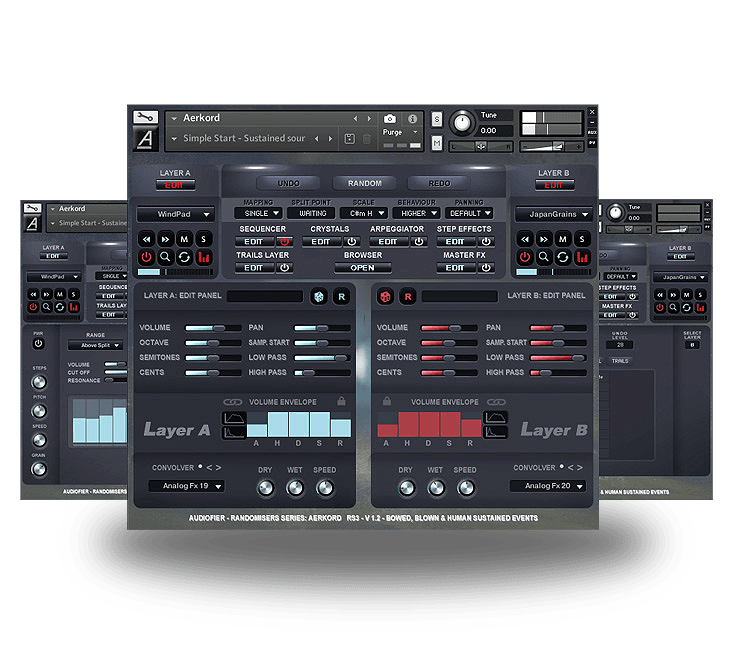
Task: Go to previous instrument next to Aerkord
Action: [x=355, y=119]
